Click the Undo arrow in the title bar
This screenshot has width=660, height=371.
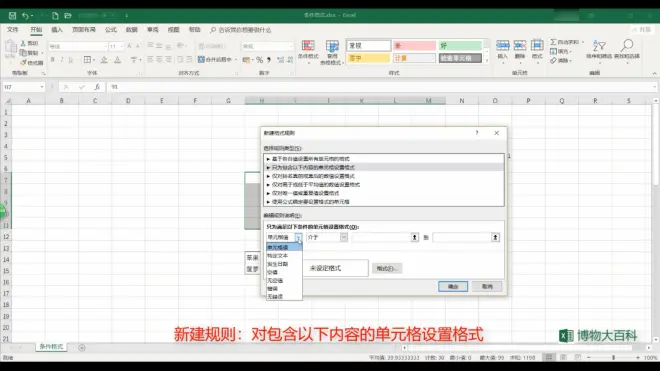pyautogui.click(x=25, y=16)
